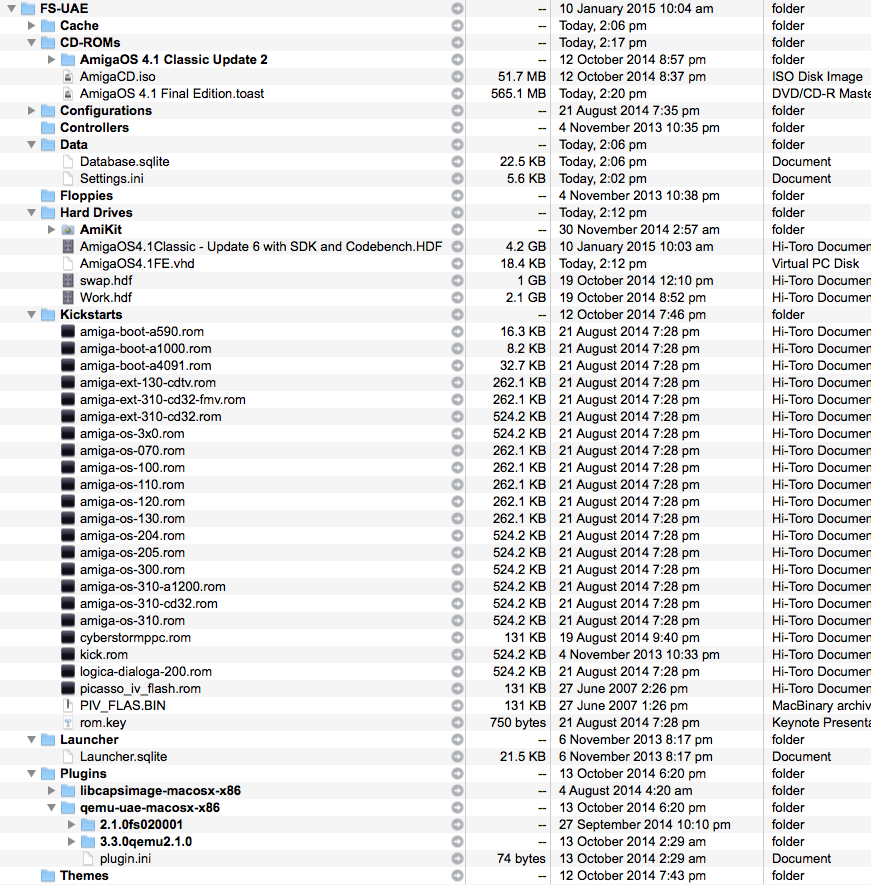Click the 4.2 GB size value
Viewport: 871px width, 885px height.
(526, 247)
